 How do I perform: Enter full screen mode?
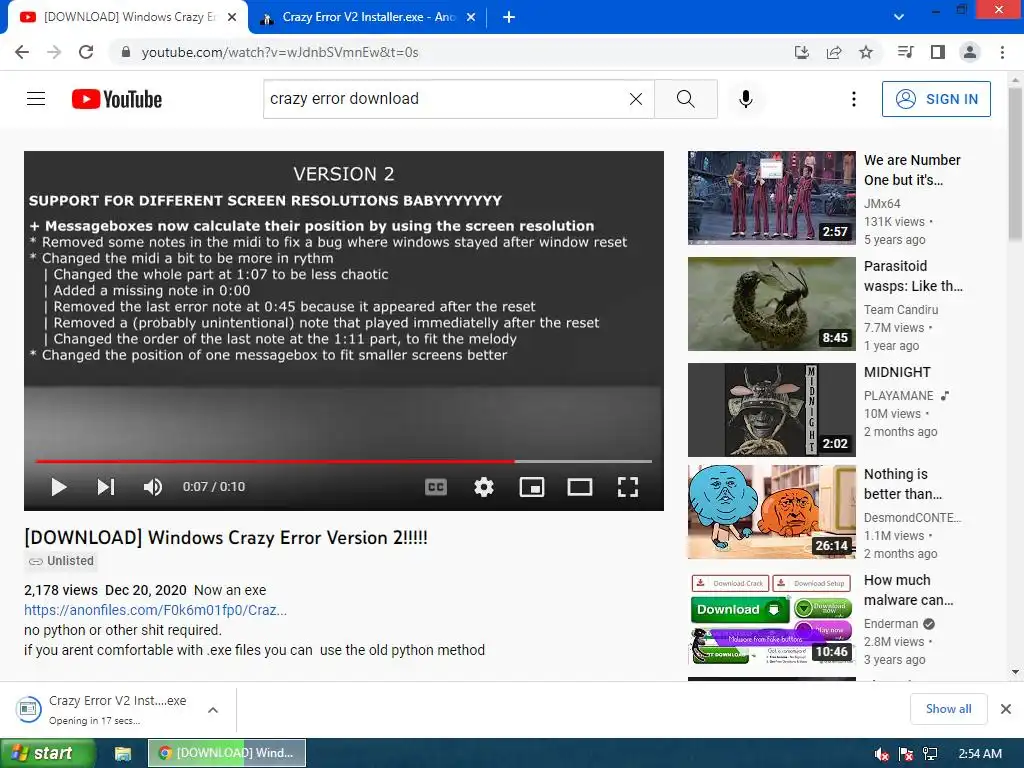[x=628, y=487]
